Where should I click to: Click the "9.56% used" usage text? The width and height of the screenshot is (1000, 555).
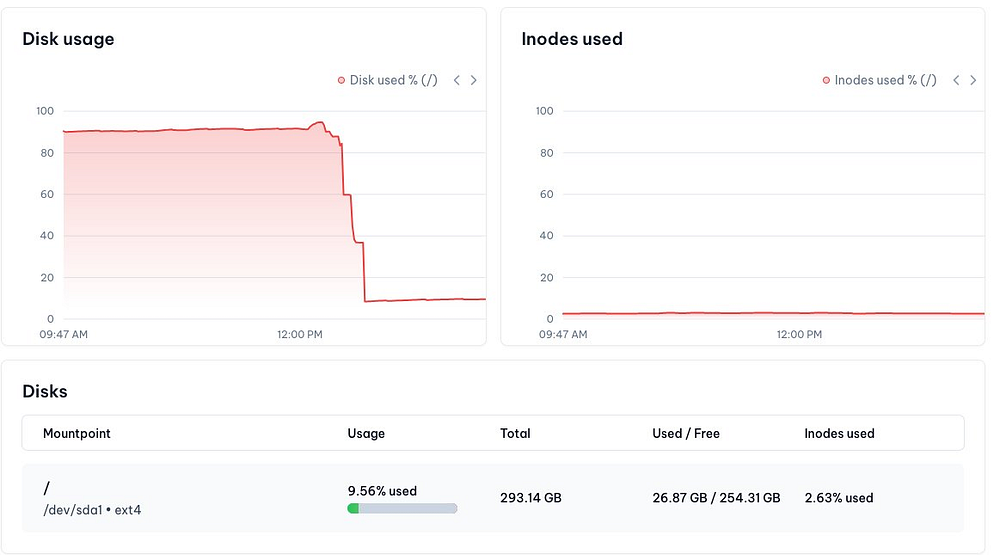coord(382,491)
